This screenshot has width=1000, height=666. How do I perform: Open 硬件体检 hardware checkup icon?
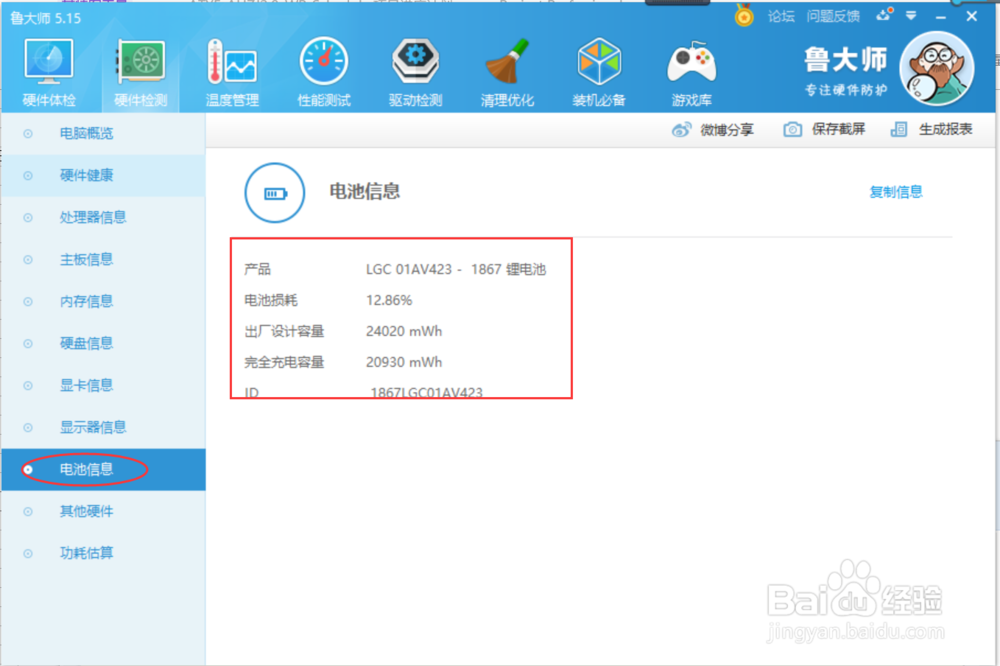tap(49, 72)
